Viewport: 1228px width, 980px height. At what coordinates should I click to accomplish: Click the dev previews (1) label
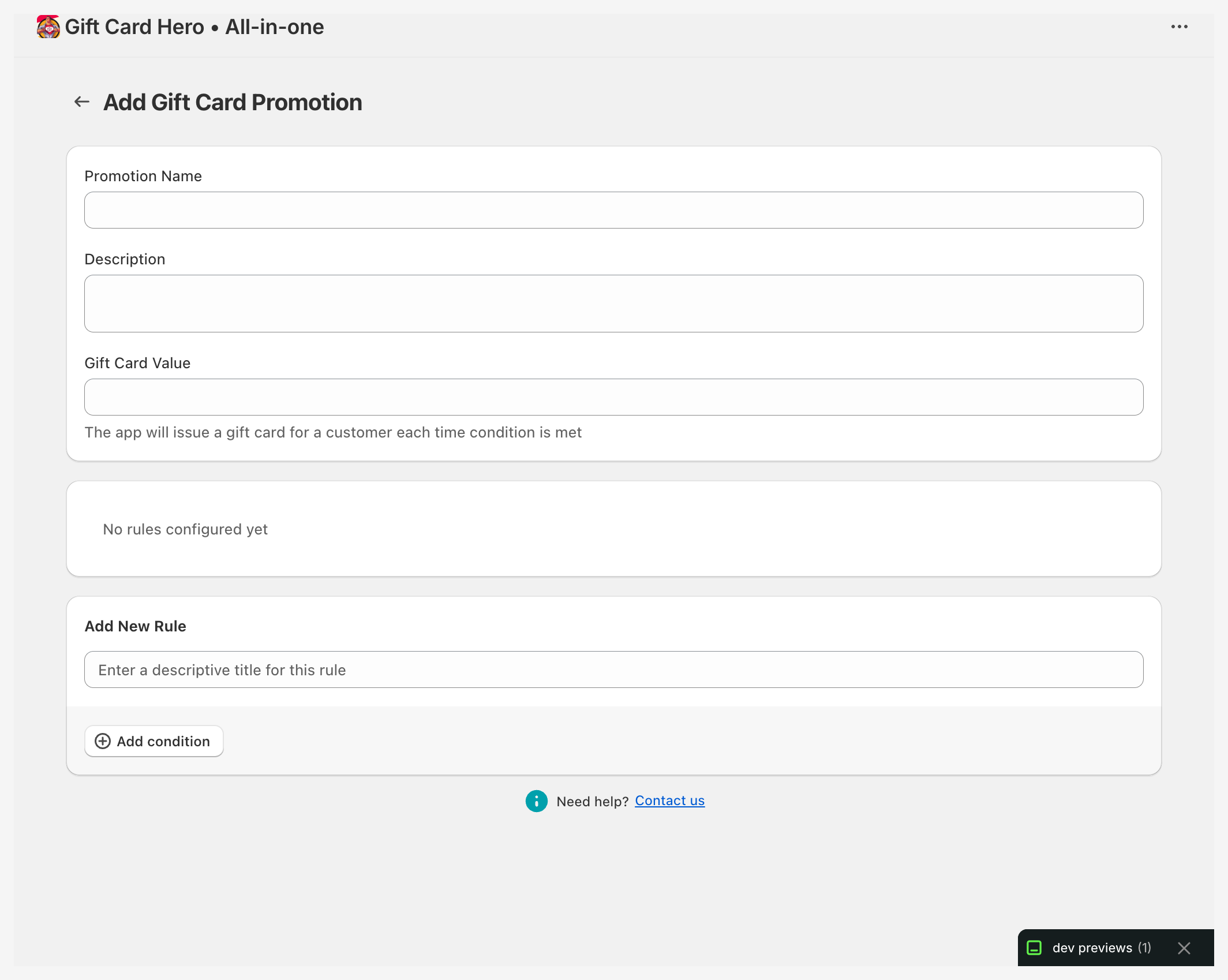[x=1101, y=948]
